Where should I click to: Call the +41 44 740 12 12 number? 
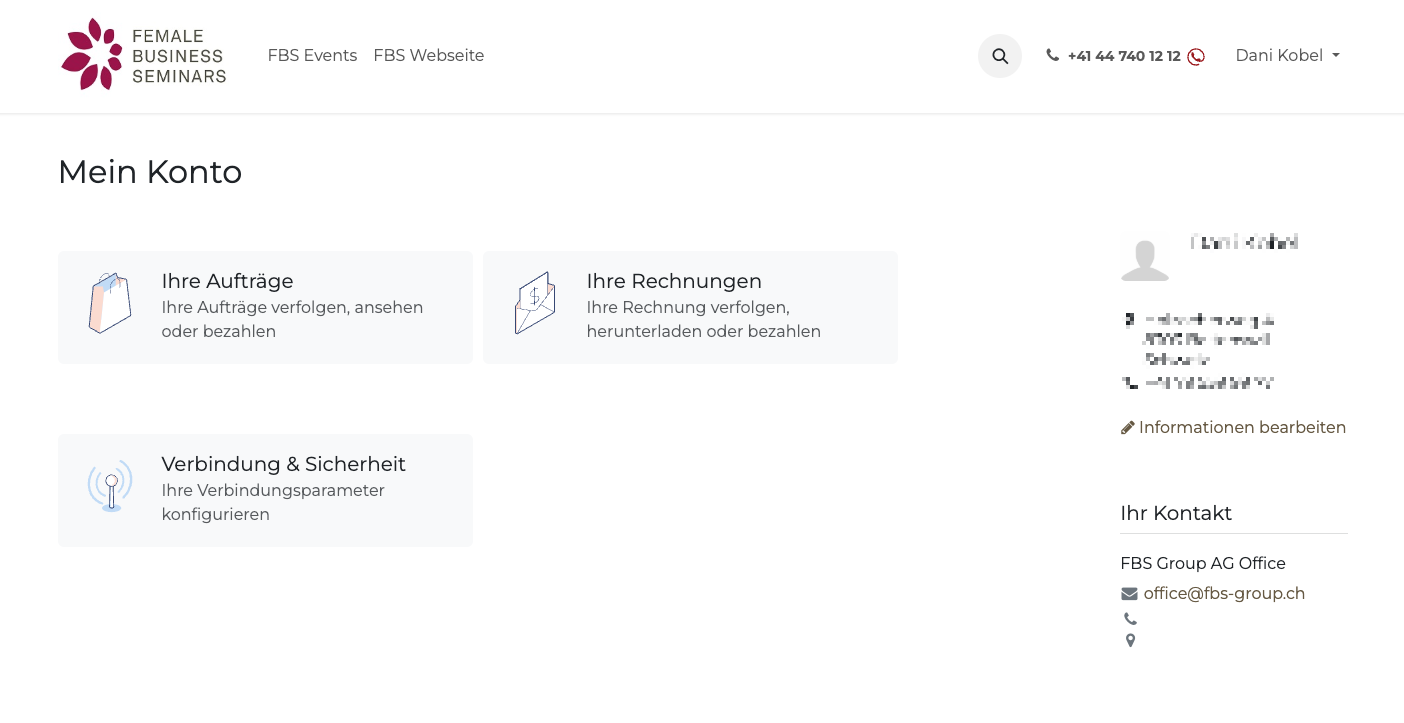[x=1124, y=56]
